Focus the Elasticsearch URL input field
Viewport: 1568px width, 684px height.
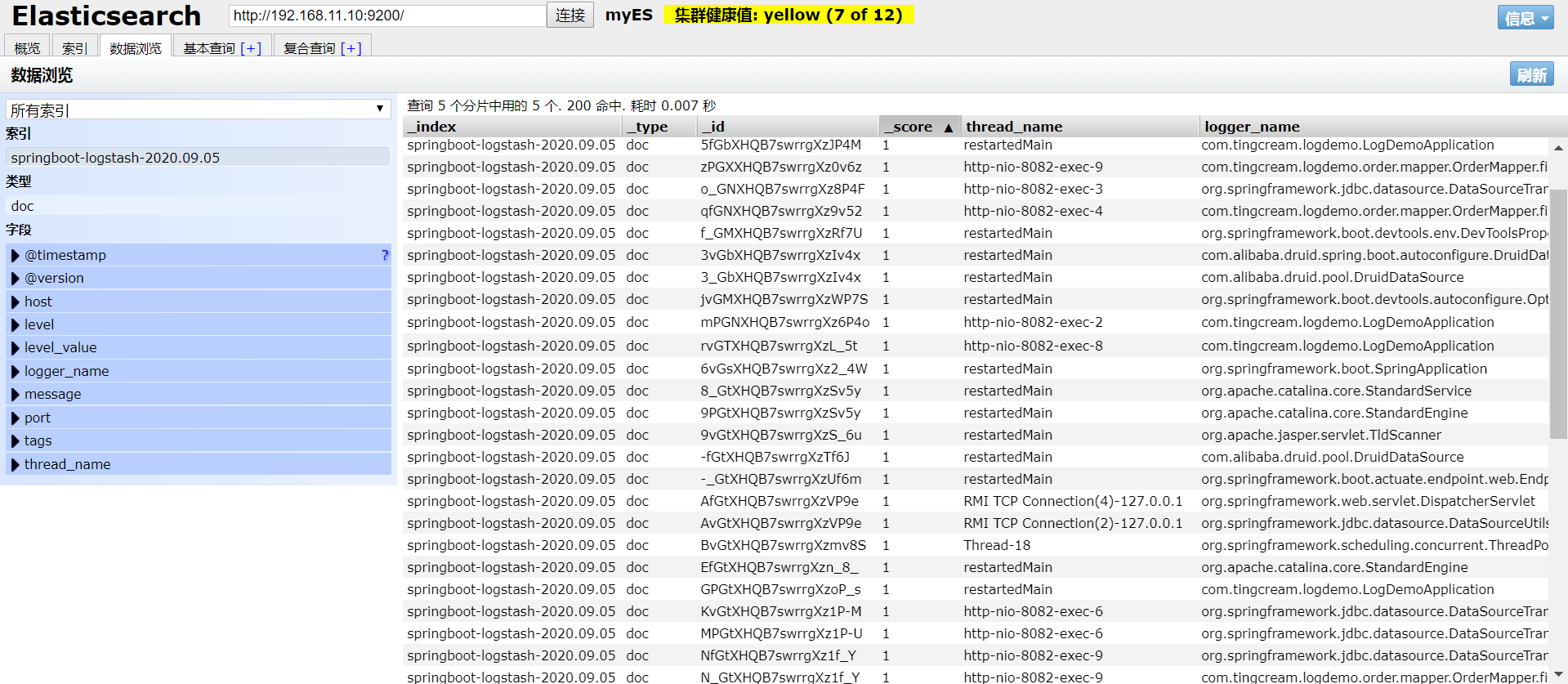tap(386, 16)
